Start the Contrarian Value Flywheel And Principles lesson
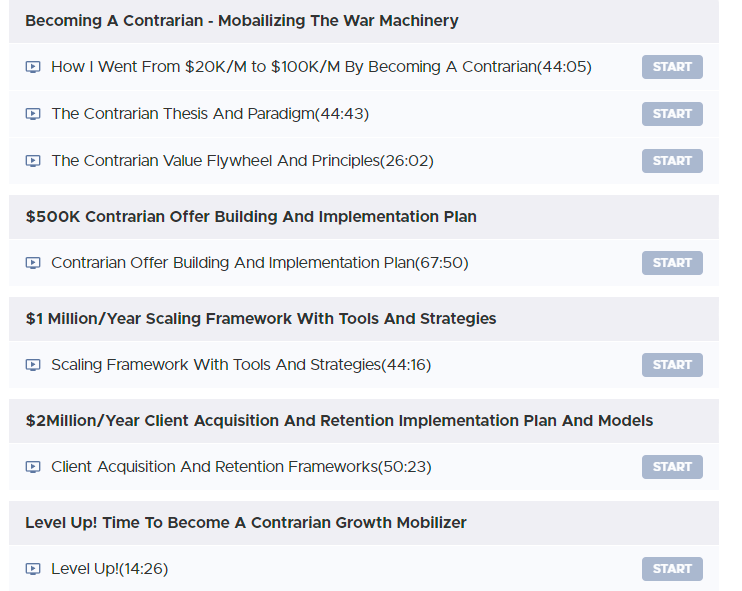Image resolution: width=742 pixels, height=591 pixels. (672, 161)
